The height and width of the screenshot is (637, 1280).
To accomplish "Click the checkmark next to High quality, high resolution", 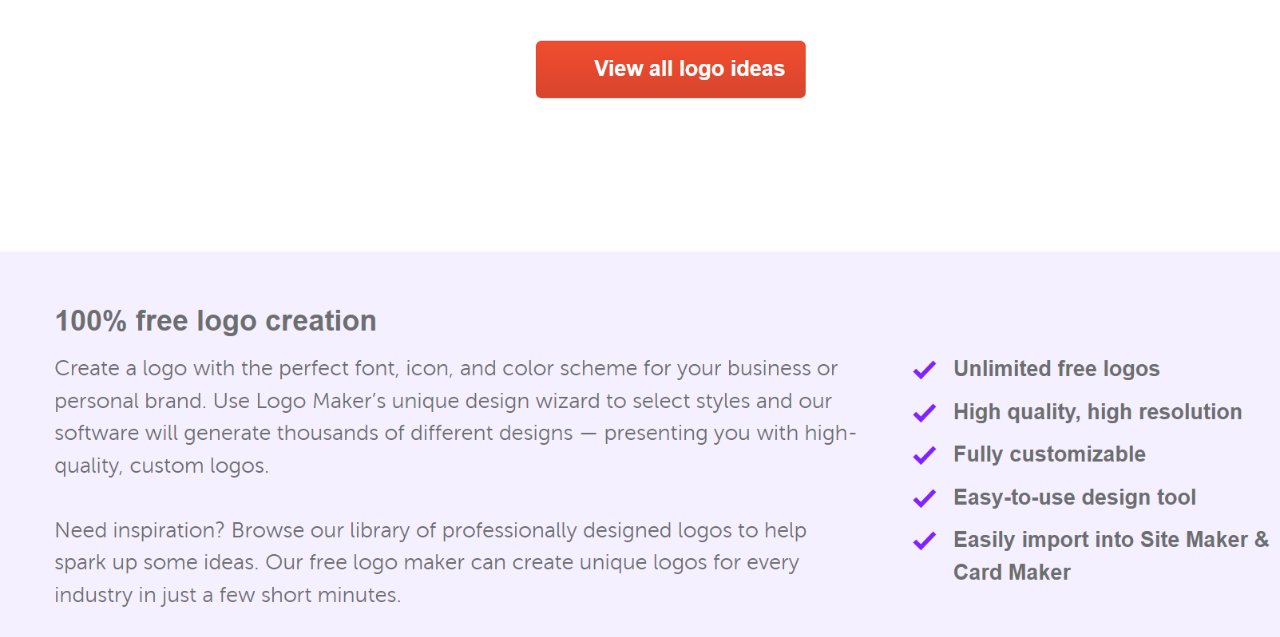I will coord(924,413).
